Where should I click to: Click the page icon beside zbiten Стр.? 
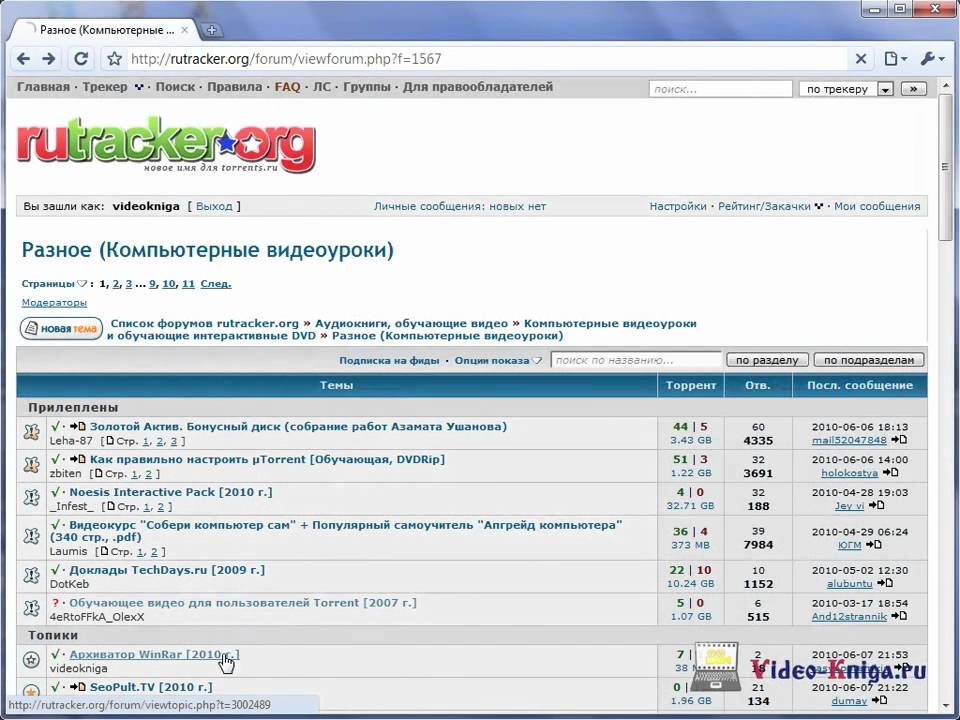tap(99, 473)
